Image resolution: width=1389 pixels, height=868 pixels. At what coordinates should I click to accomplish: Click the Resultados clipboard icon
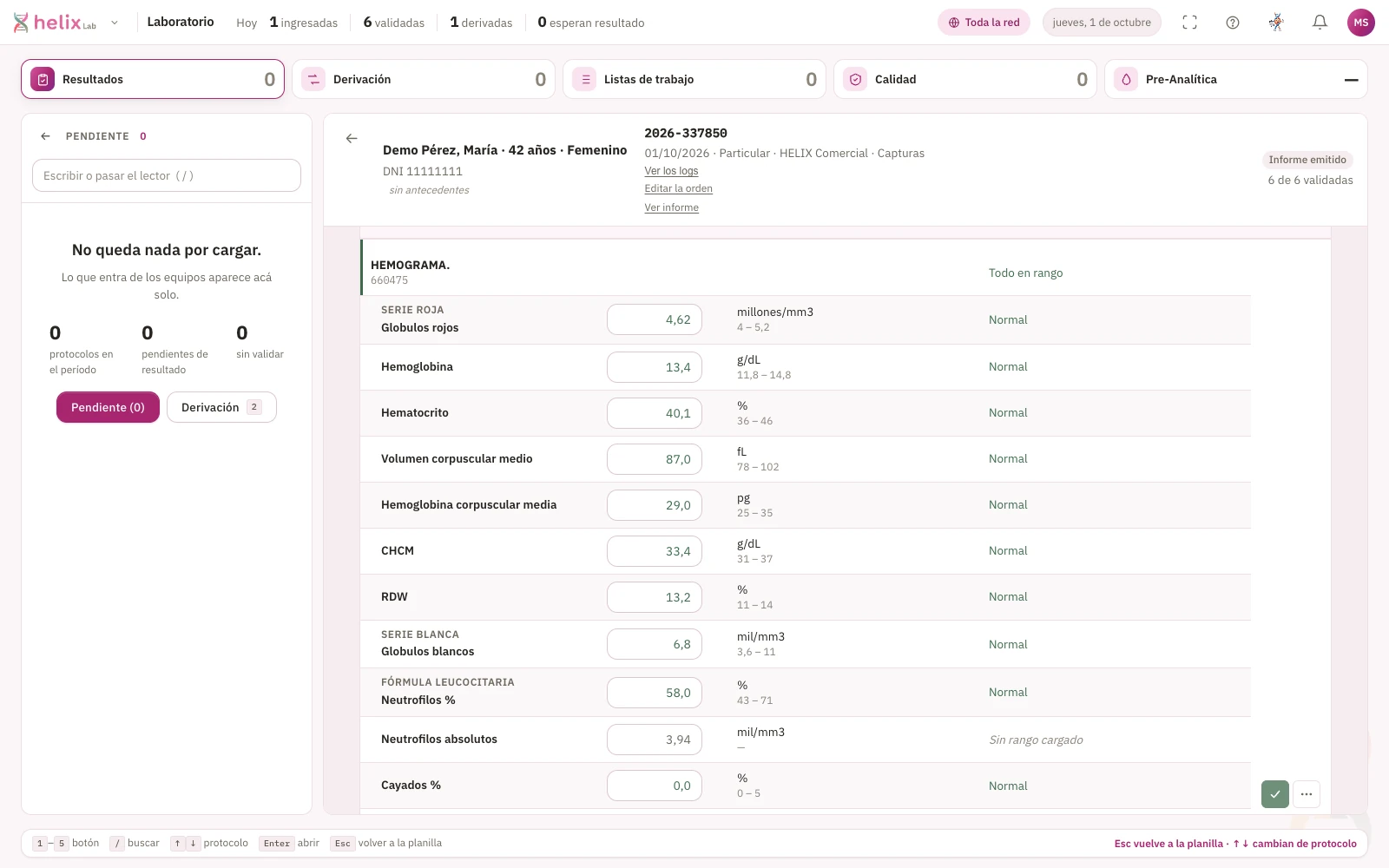point(43,79)
